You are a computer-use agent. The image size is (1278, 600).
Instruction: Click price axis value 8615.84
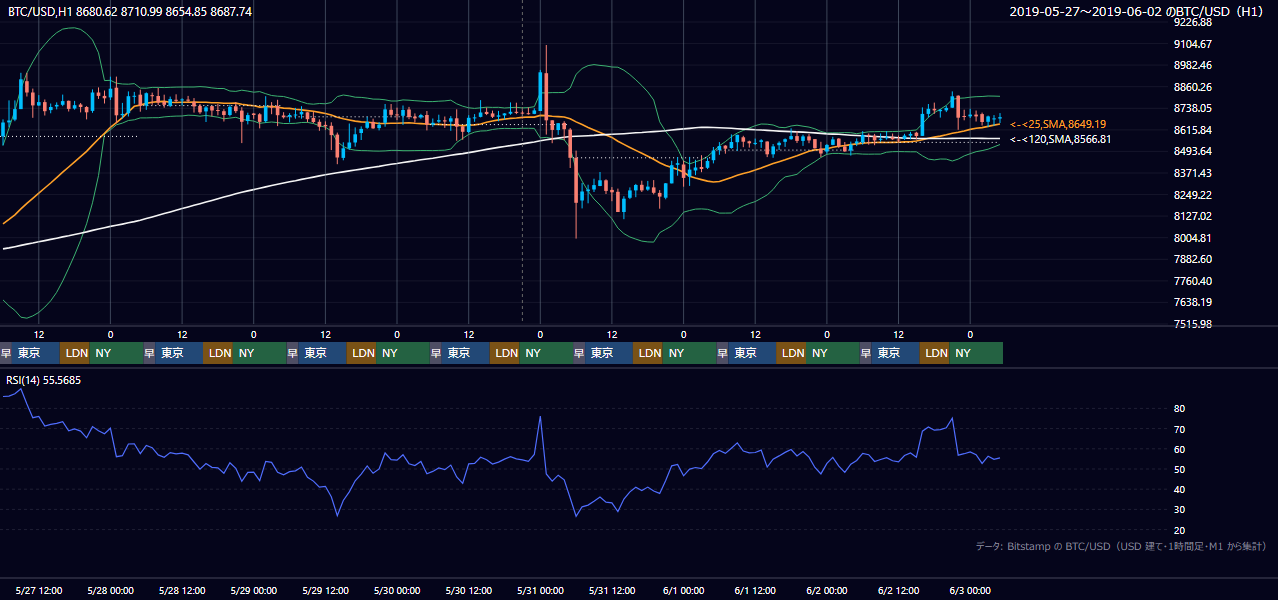point(1193,130)
